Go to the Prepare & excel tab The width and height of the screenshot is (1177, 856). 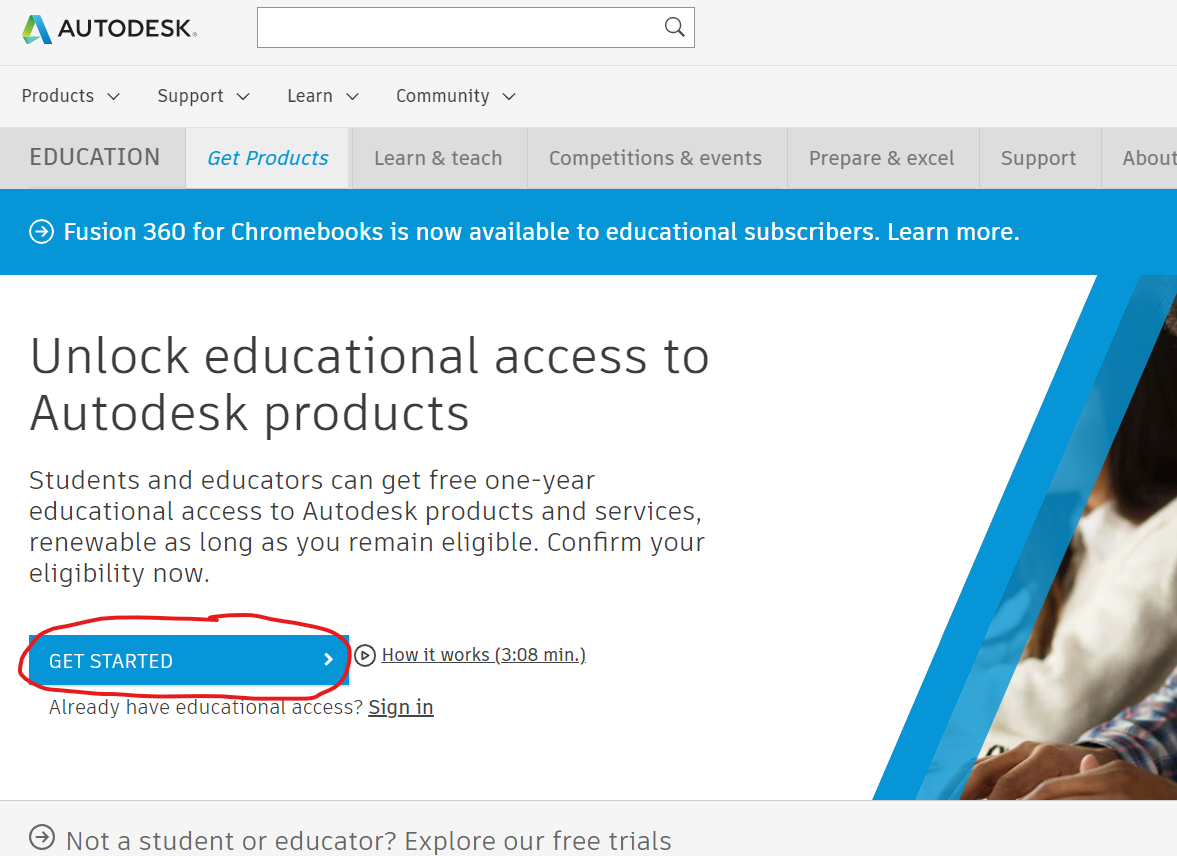(881, 158)
